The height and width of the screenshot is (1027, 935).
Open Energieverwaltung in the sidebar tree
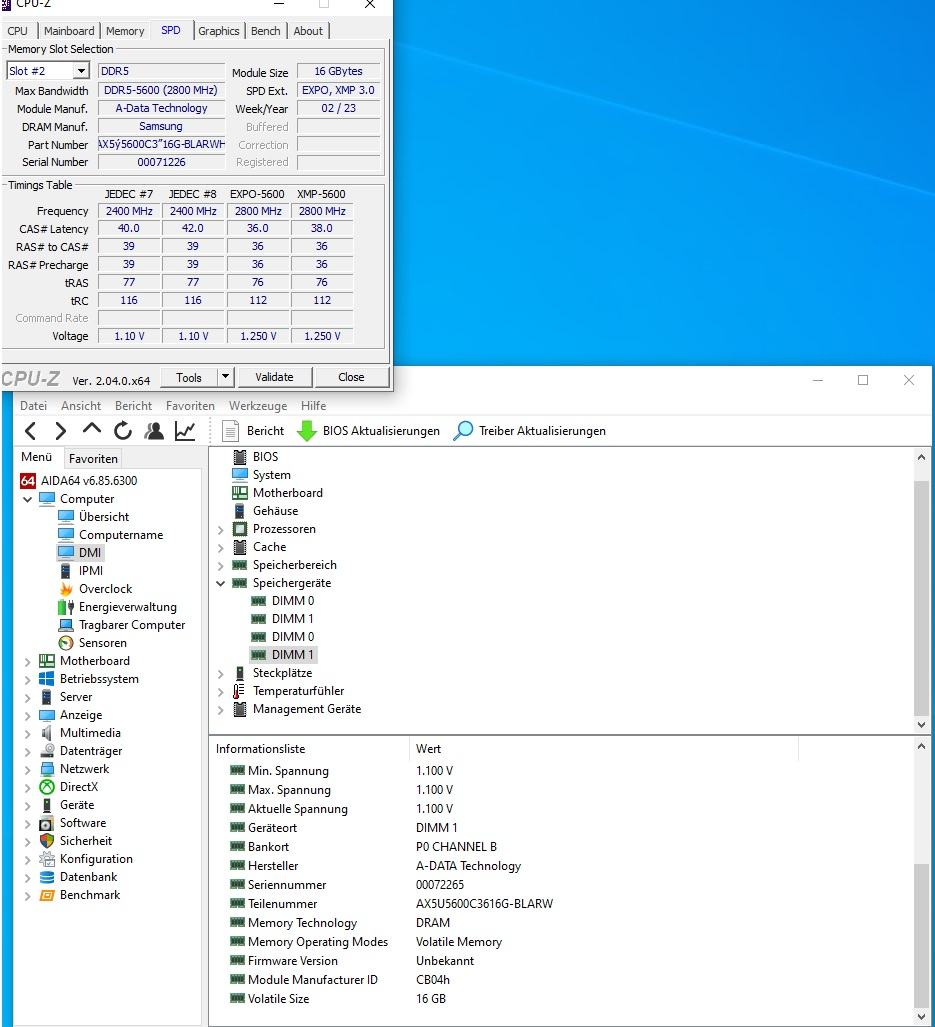[x=128, y=607]
